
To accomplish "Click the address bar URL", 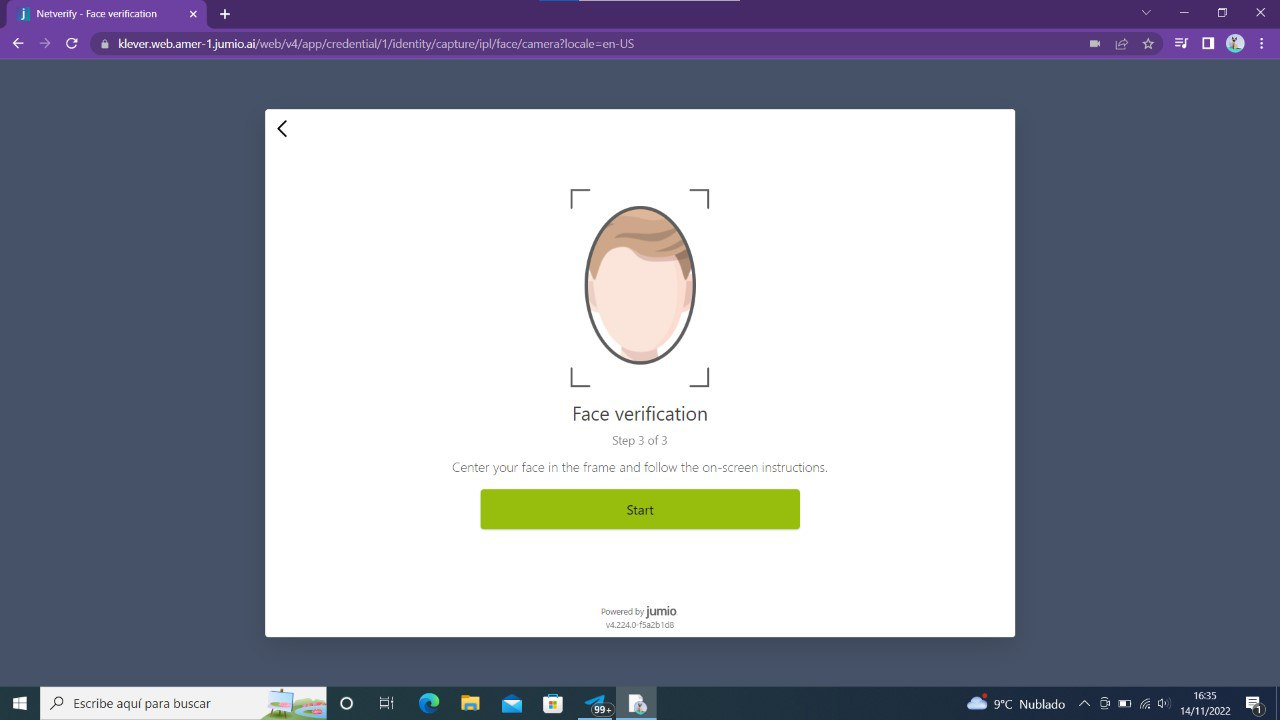I will coord(376,44).
